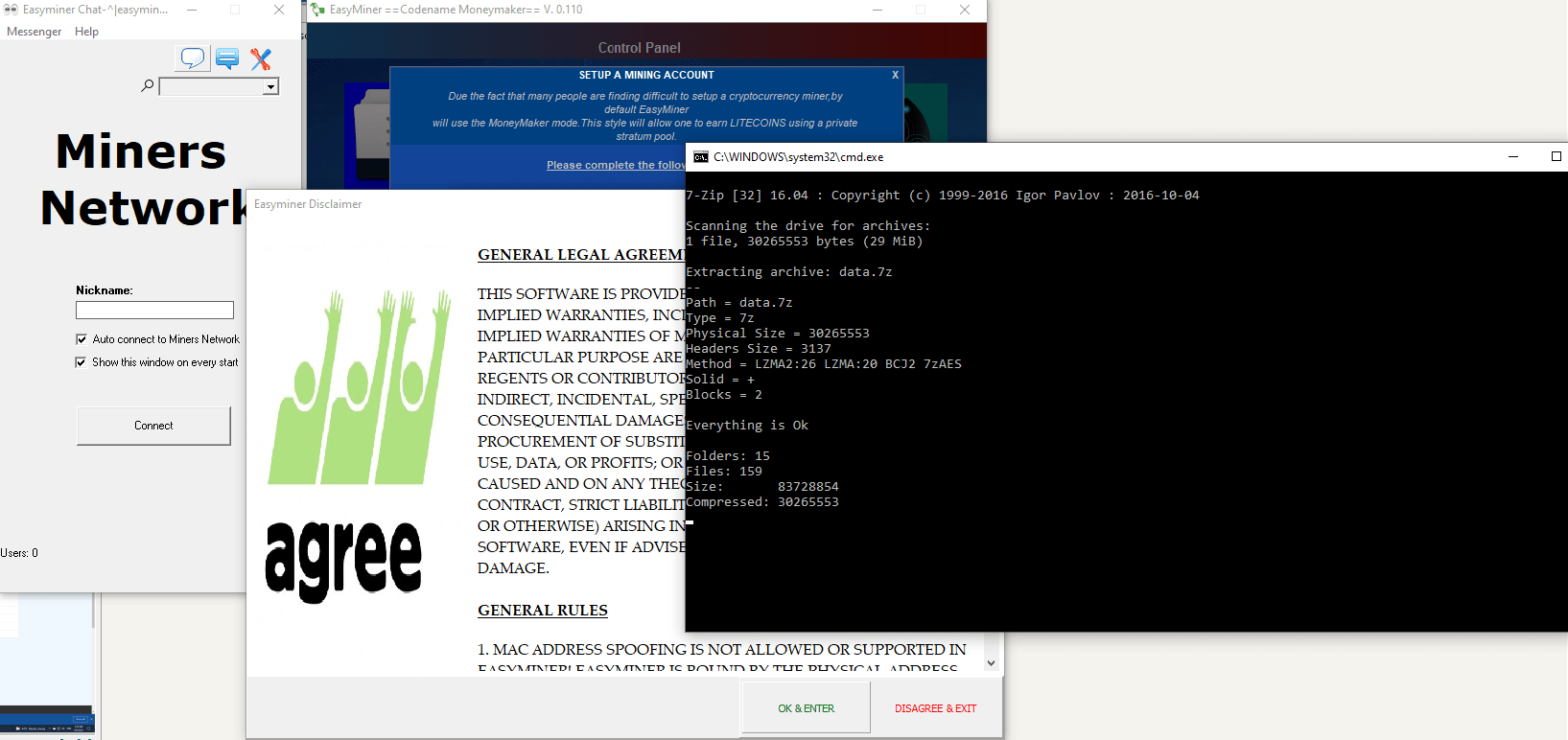Click OK & ENTER in disclaimer
This screenshot has height=740, width=1568.
coord(806,708)
